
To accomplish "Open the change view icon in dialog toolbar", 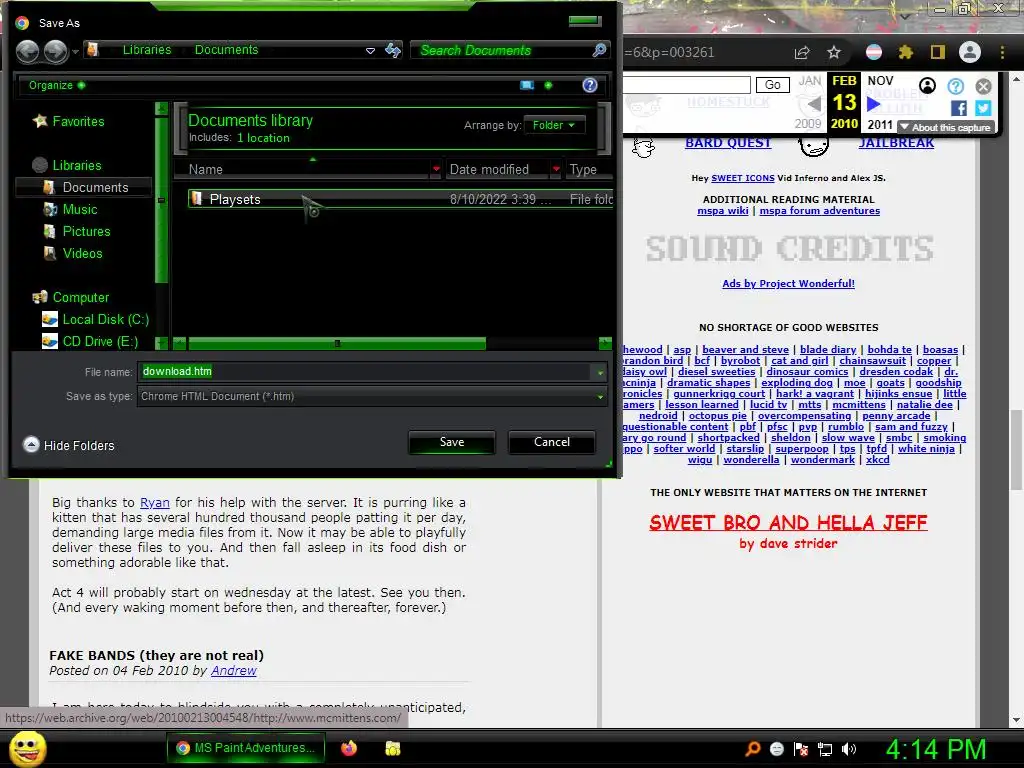I will [527, 86].
